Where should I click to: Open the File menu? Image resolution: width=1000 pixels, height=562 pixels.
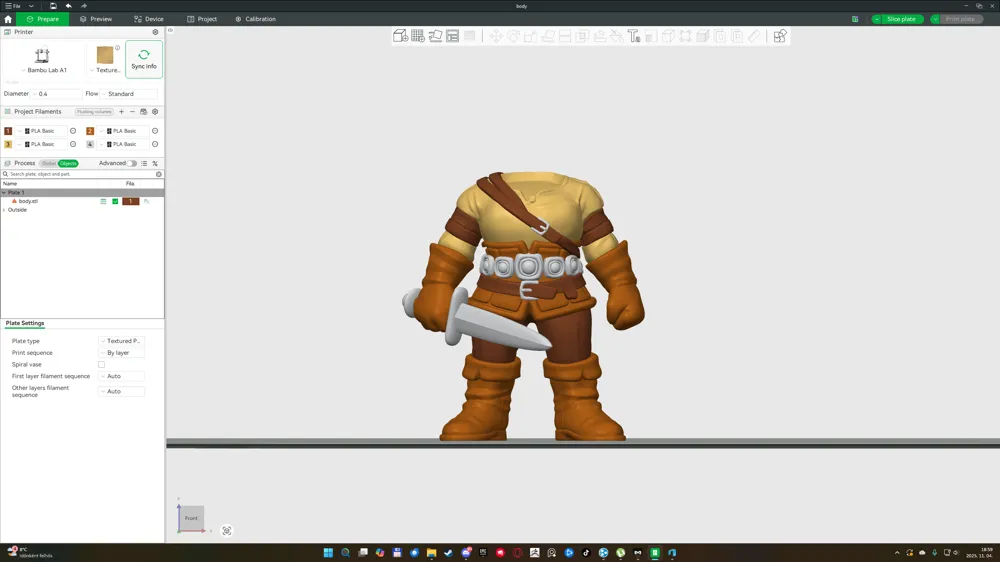(13, 6)
